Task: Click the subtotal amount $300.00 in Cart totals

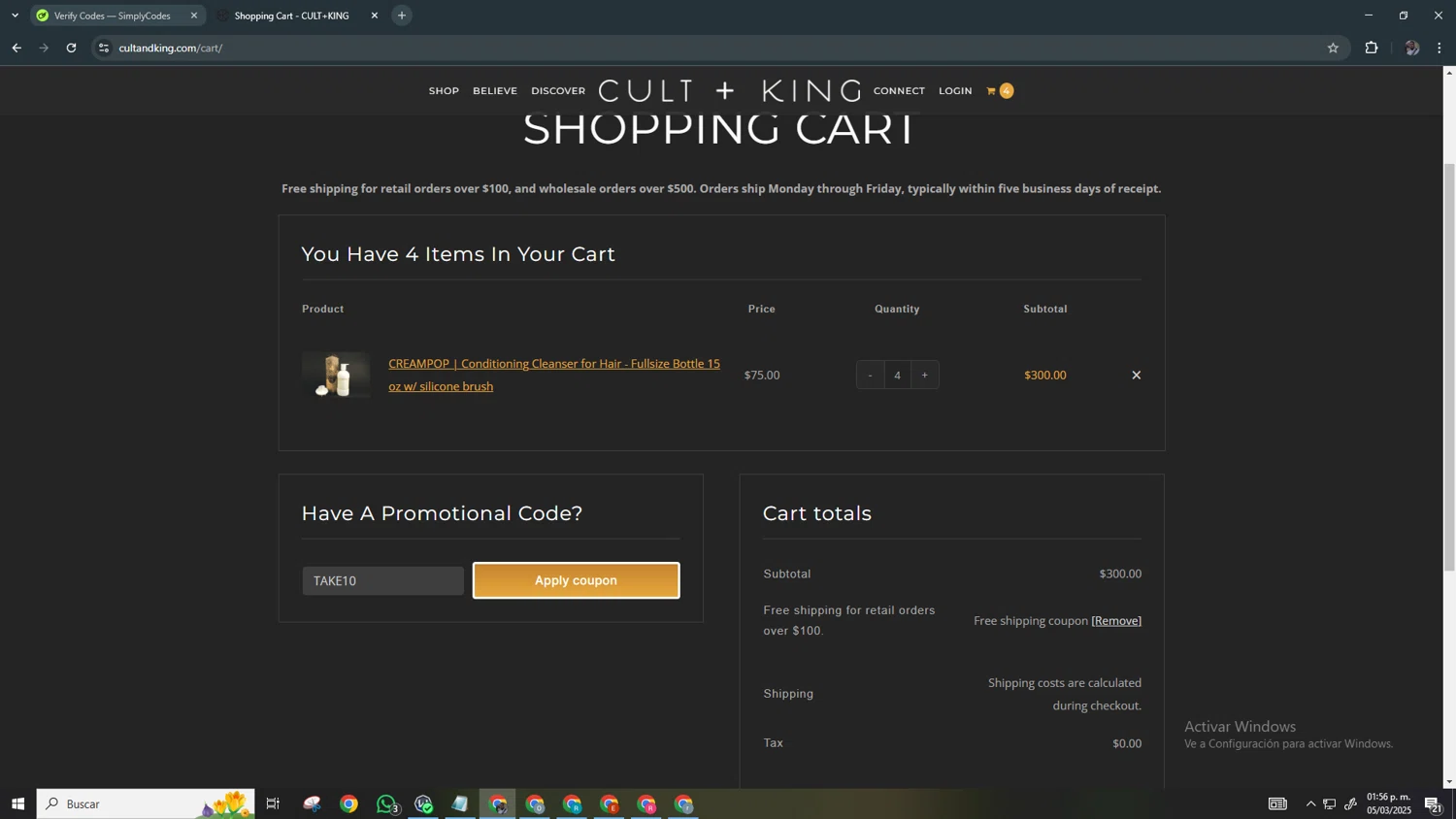Action: (1120, 574)
